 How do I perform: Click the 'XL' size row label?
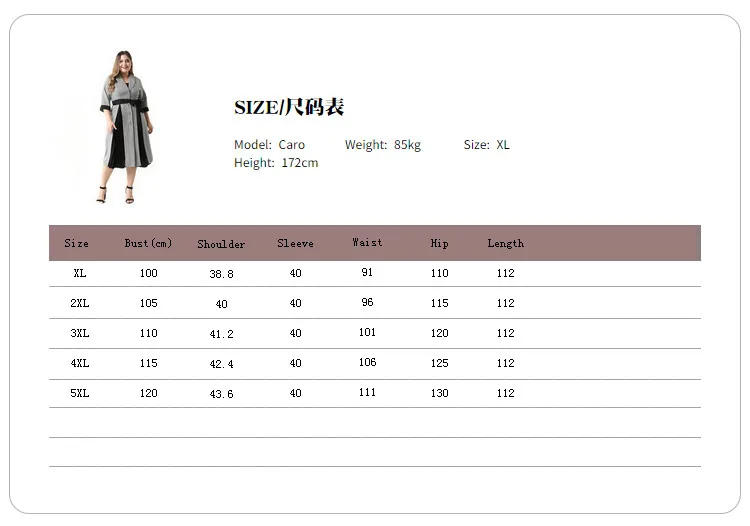(x=80, y=274)
